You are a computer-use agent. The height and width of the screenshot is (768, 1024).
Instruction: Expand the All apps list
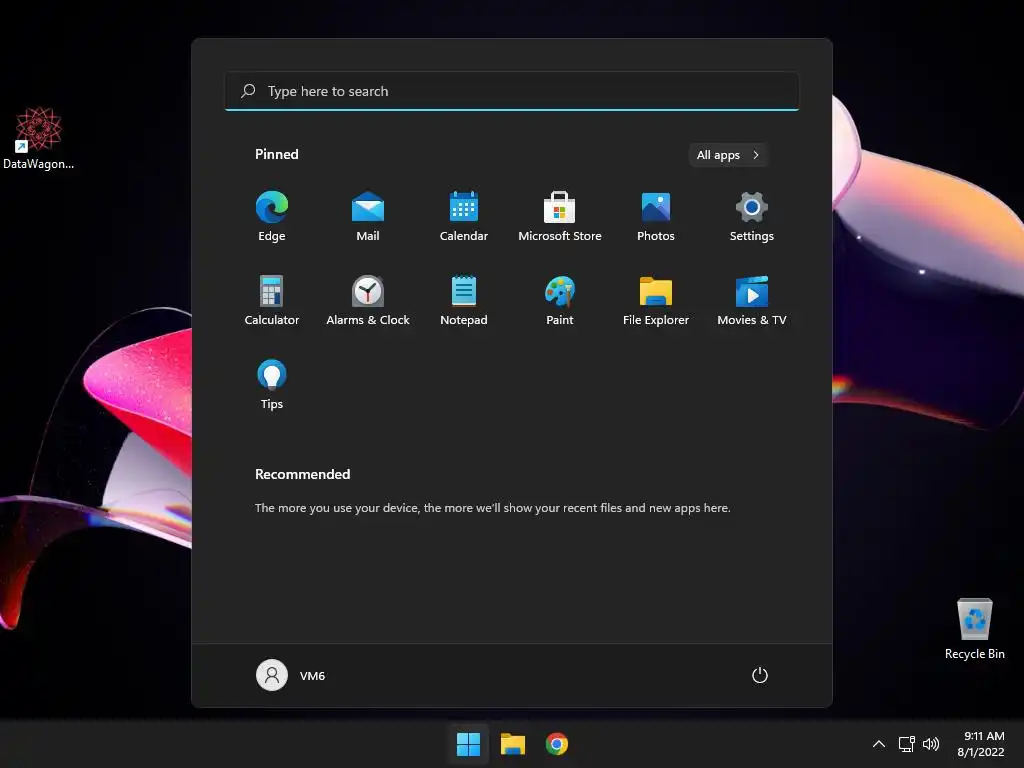(728, 155)
